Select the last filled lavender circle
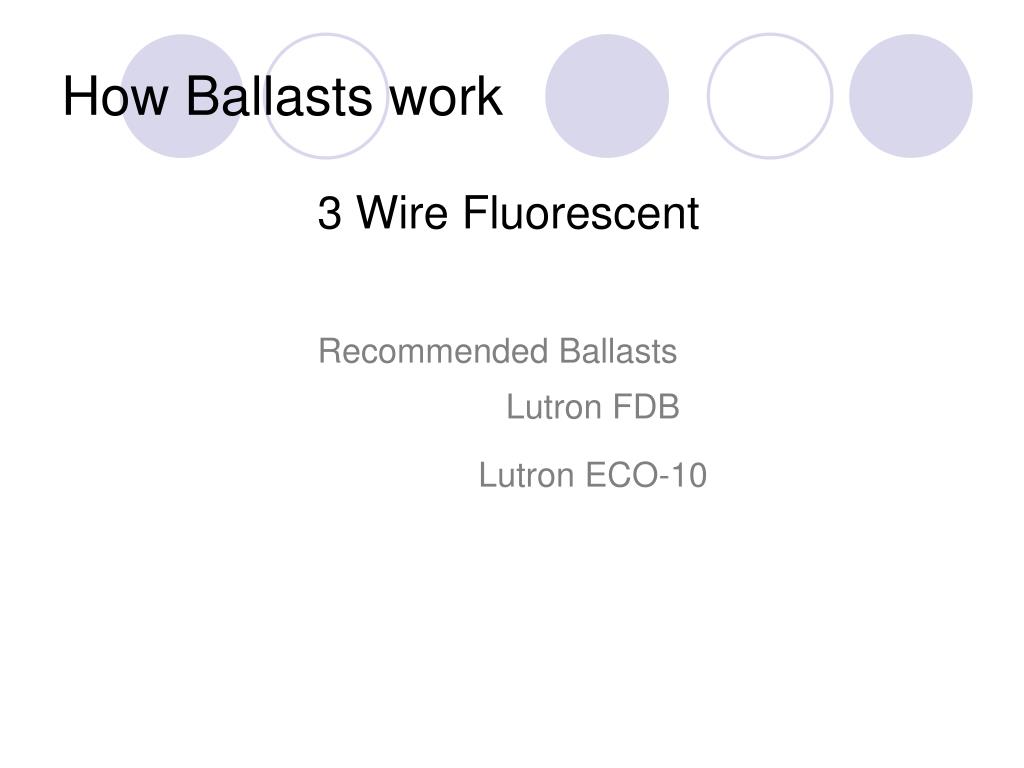Viewport: 1024px width, 768px height. click(x=911, y=96)
